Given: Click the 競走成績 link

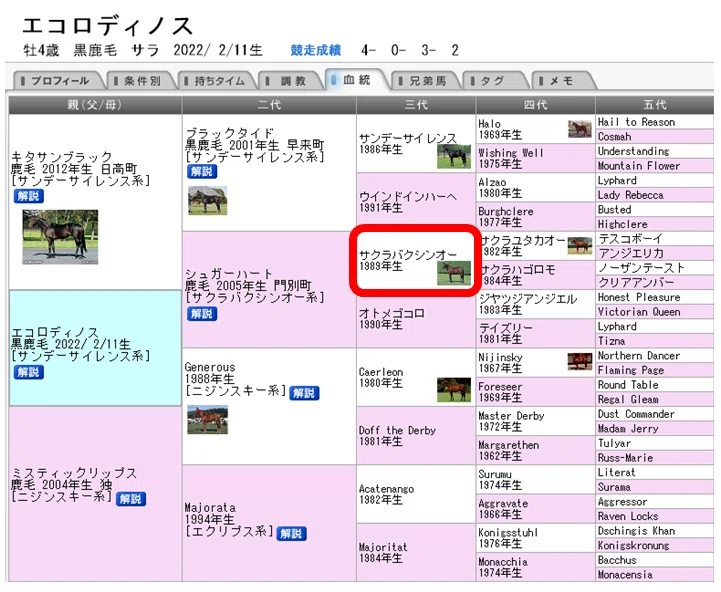Looking at the screenshot, I should point(315,50).
